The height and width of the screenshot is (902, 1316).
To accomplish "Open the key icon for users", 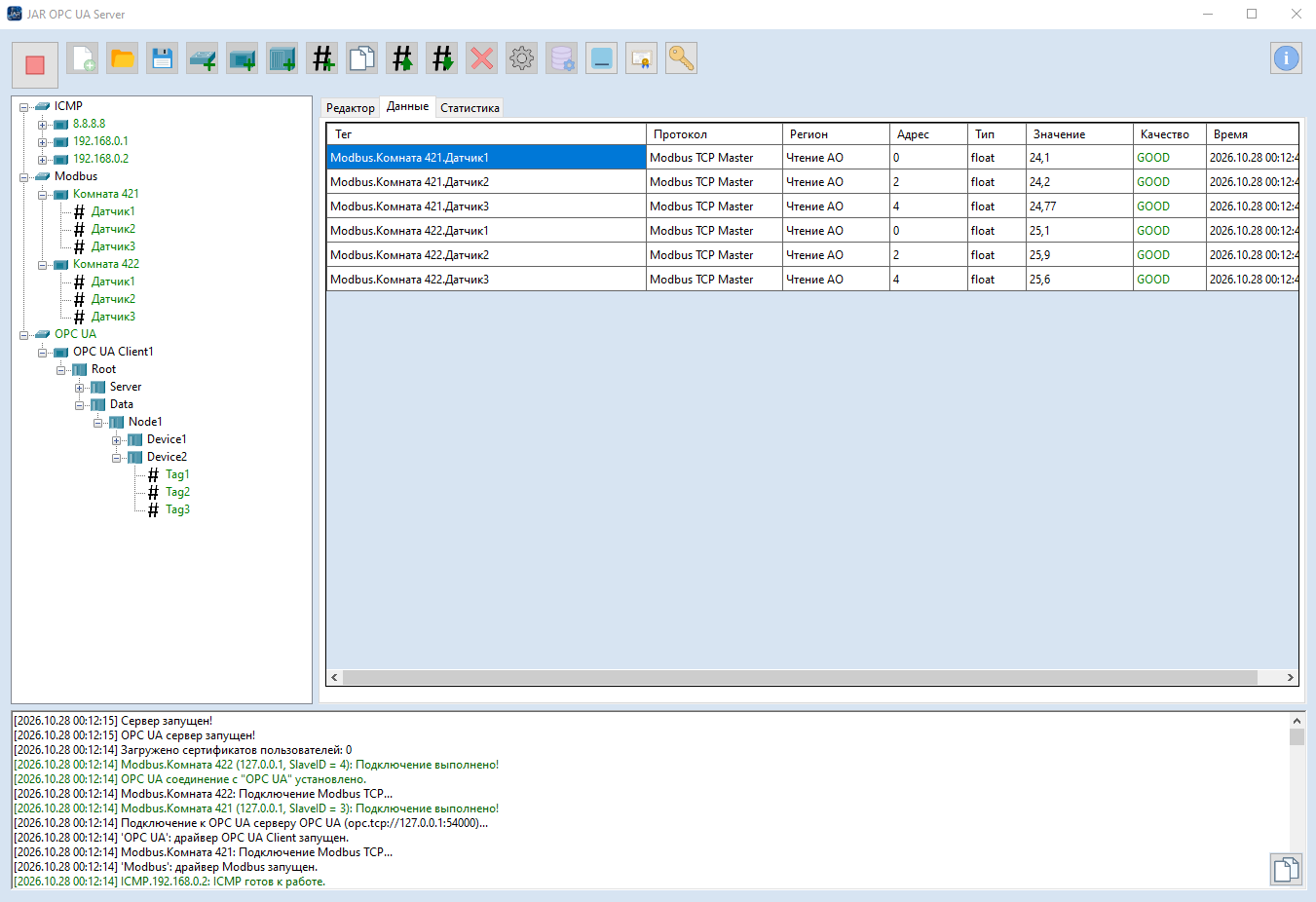I will click(682, 58).
